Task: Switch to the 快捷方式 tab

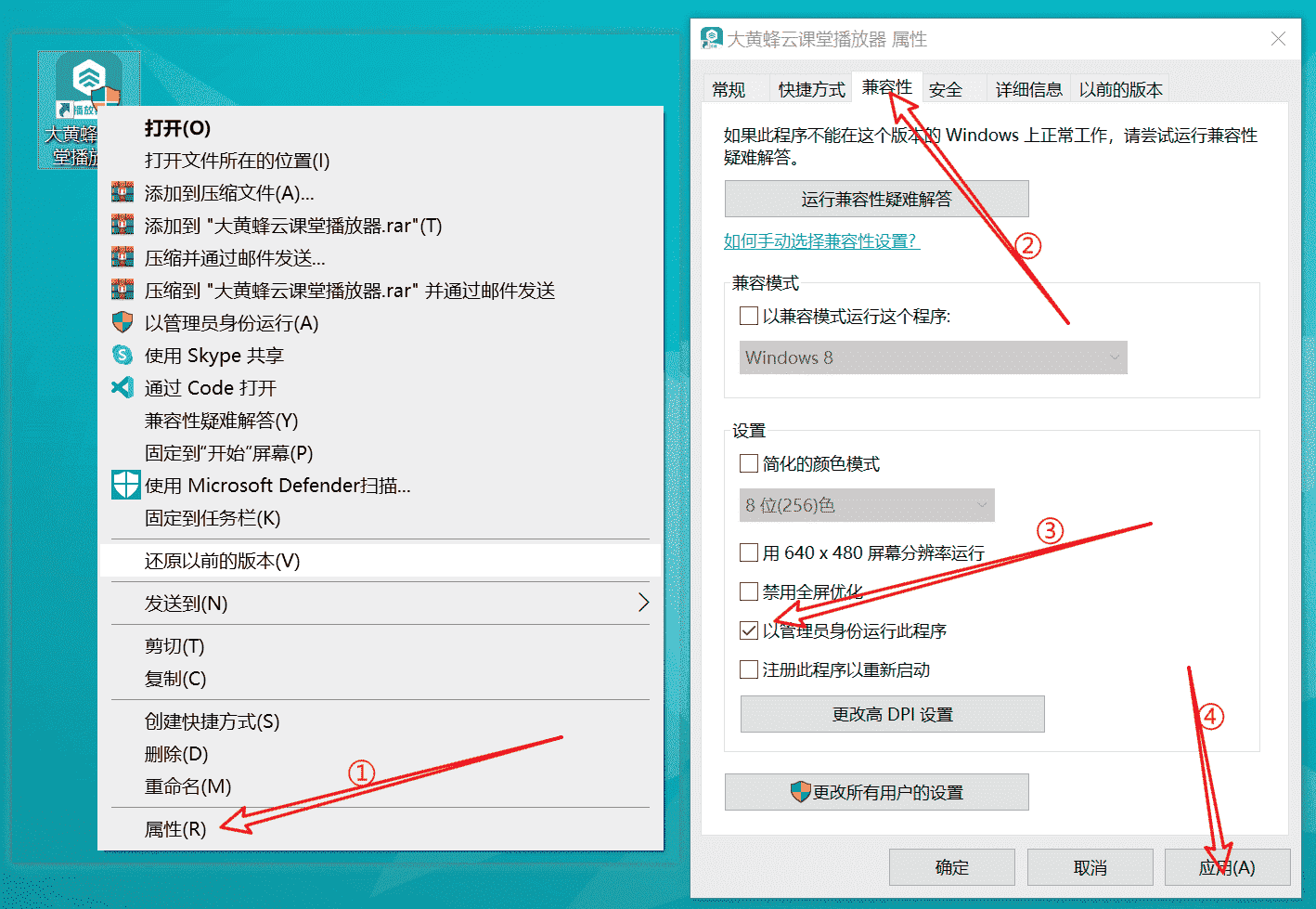Action: 811,89
